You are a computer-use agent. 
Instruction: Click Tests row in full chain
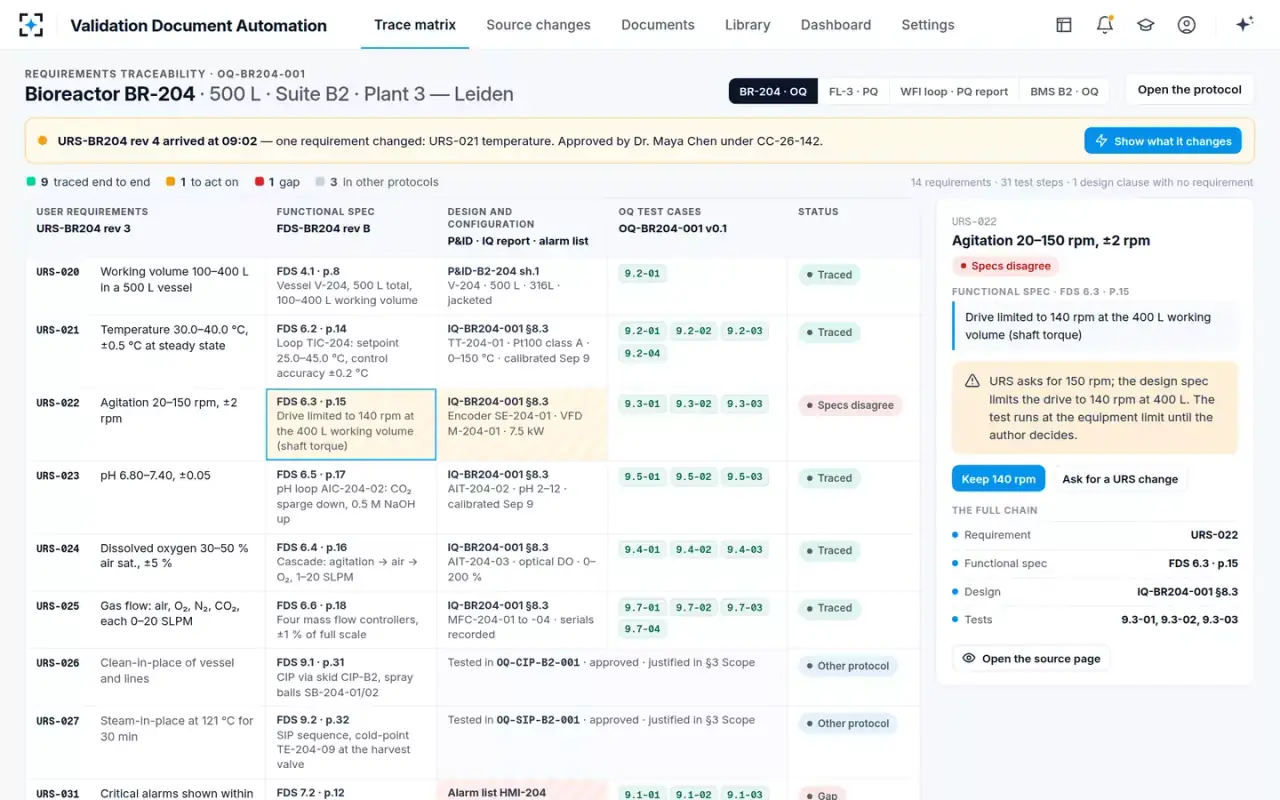point(1095,619)
